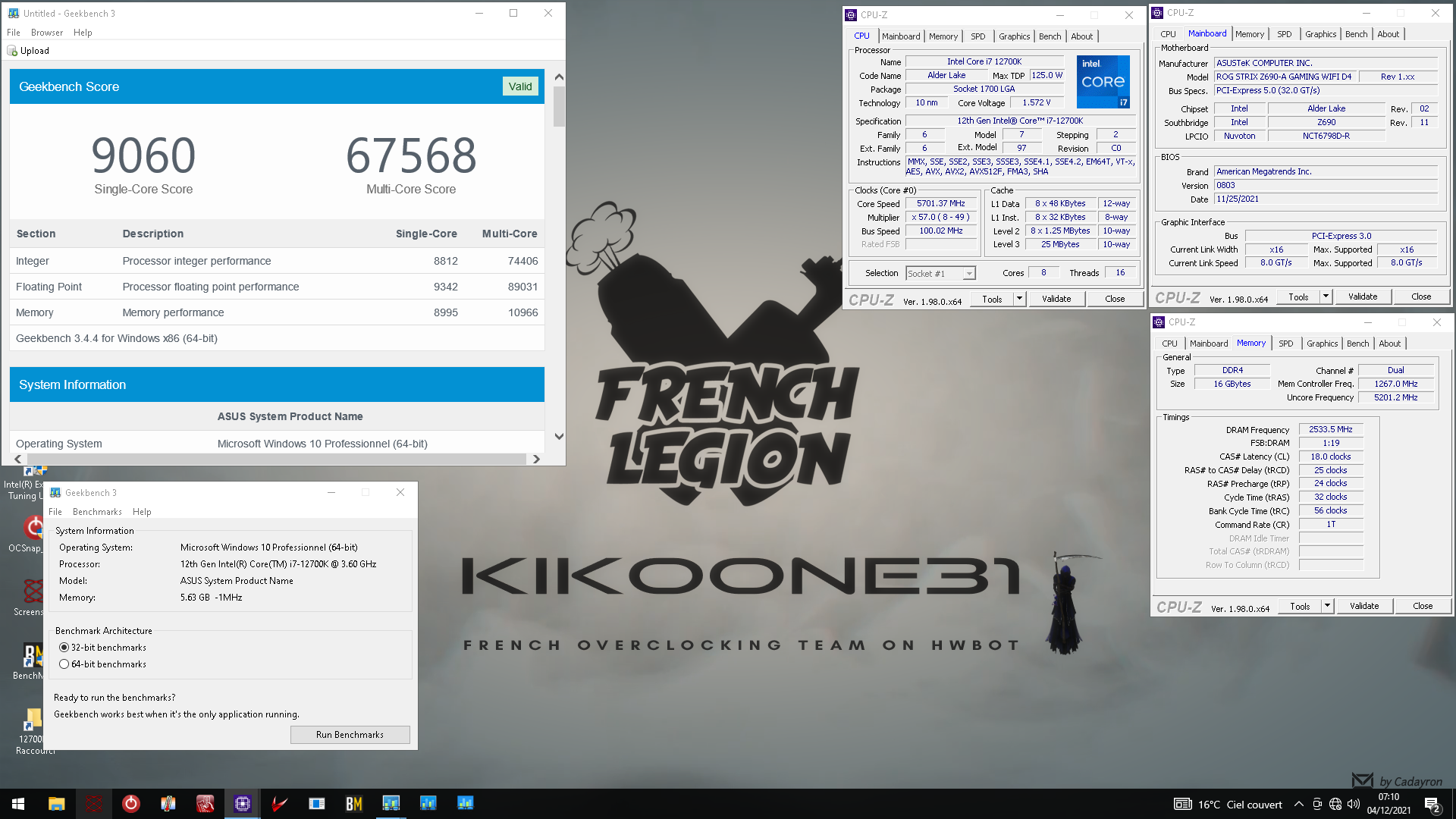Open File menu in Untitled Geekbench window

point(14,33)
